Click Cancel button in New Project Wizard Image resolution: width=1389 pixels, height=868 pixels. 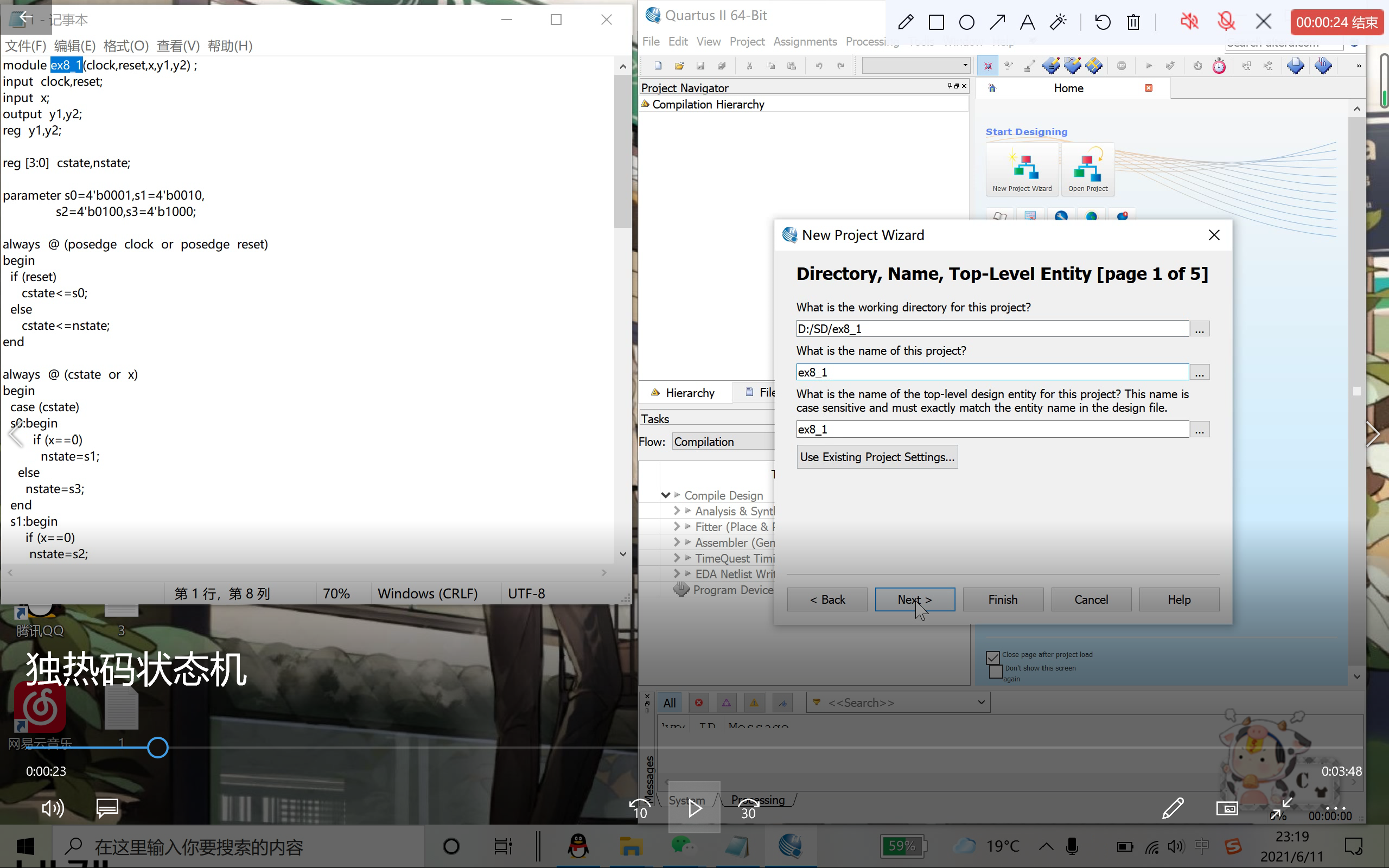click(x=1091, y=599)
